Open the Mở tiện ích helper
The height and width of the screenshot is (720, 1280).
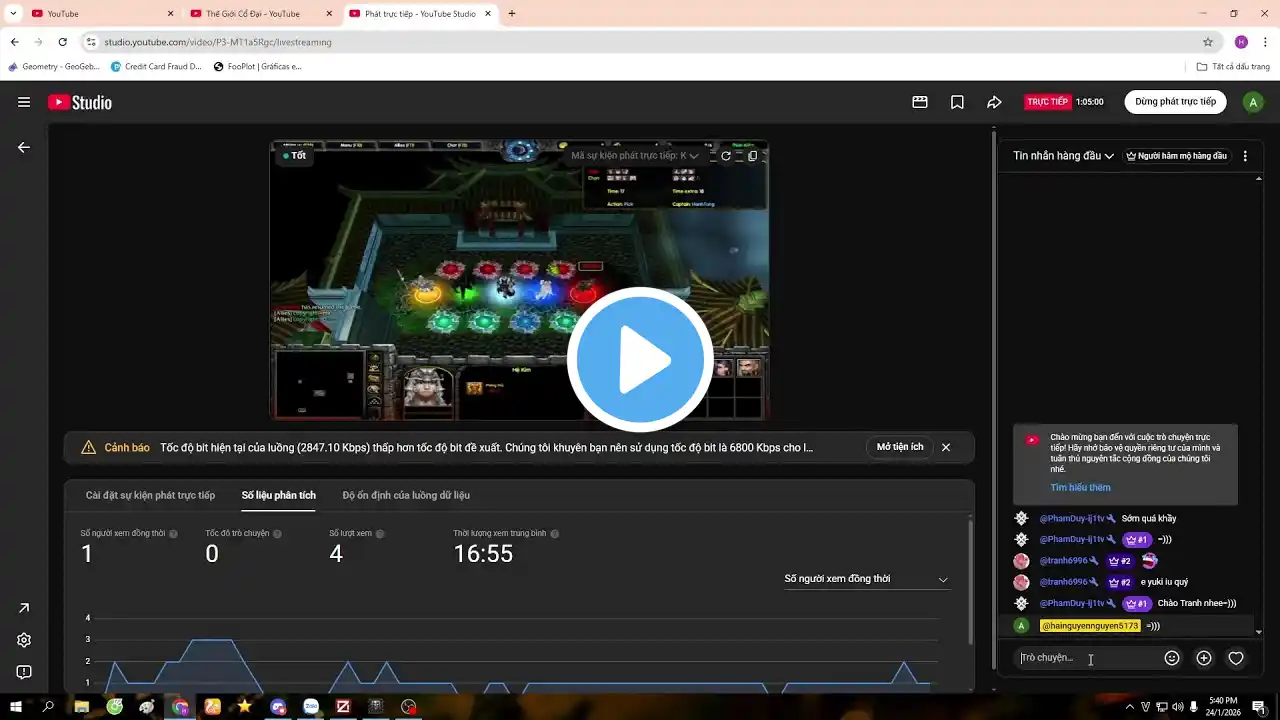tap(900, 447)
